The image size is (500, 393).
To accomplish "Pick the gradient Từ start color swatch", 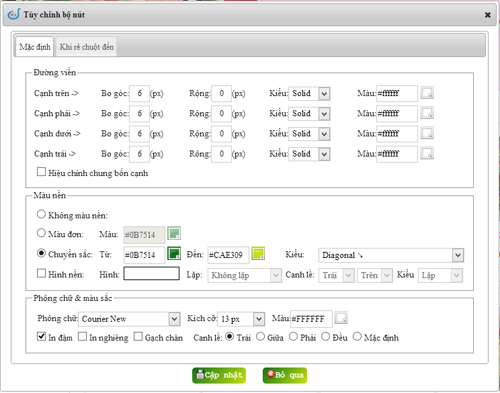I will (174, 253).
